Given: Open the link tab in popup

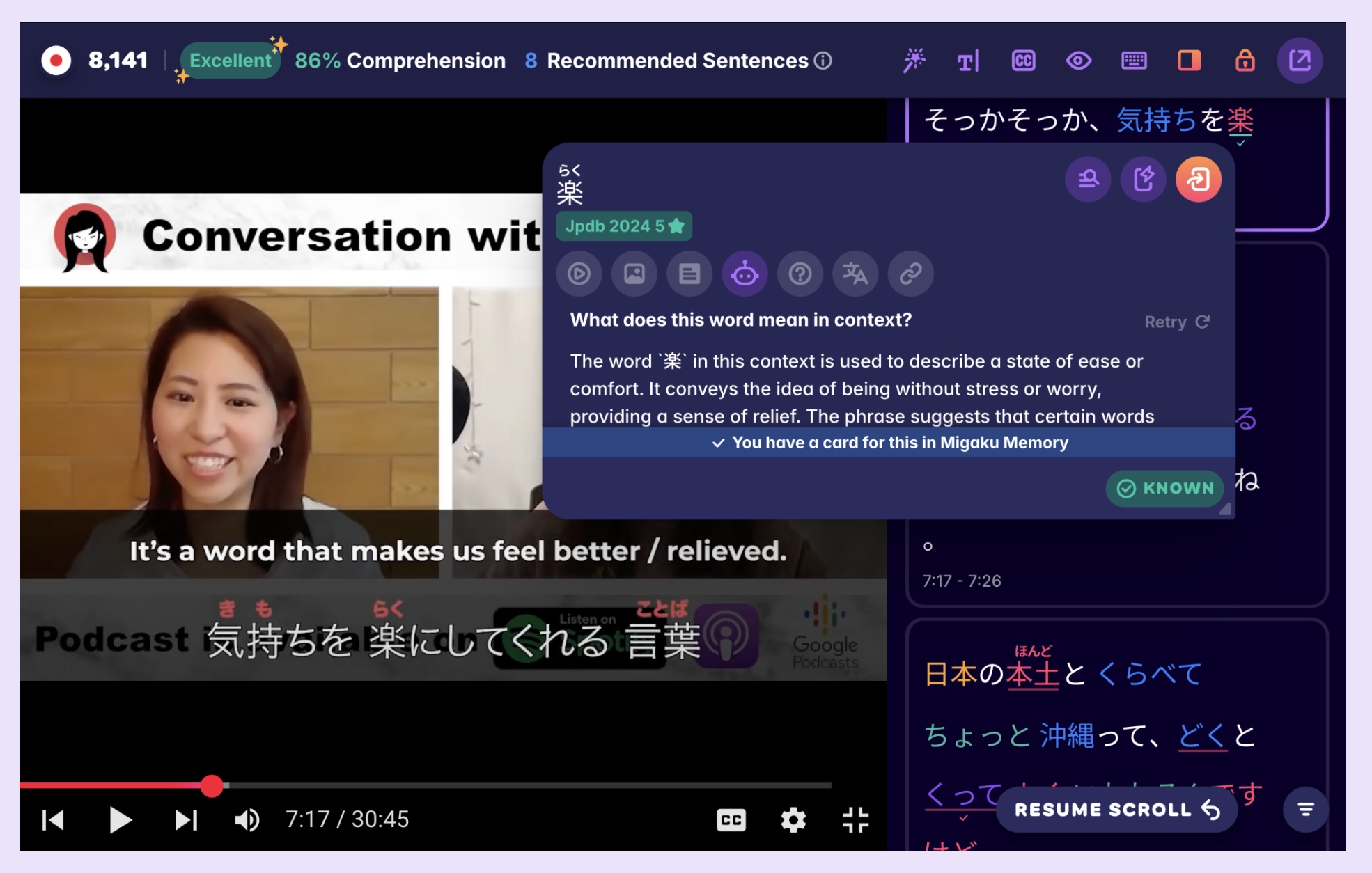Looking at the screenshot, I should (x=910, y=274).
